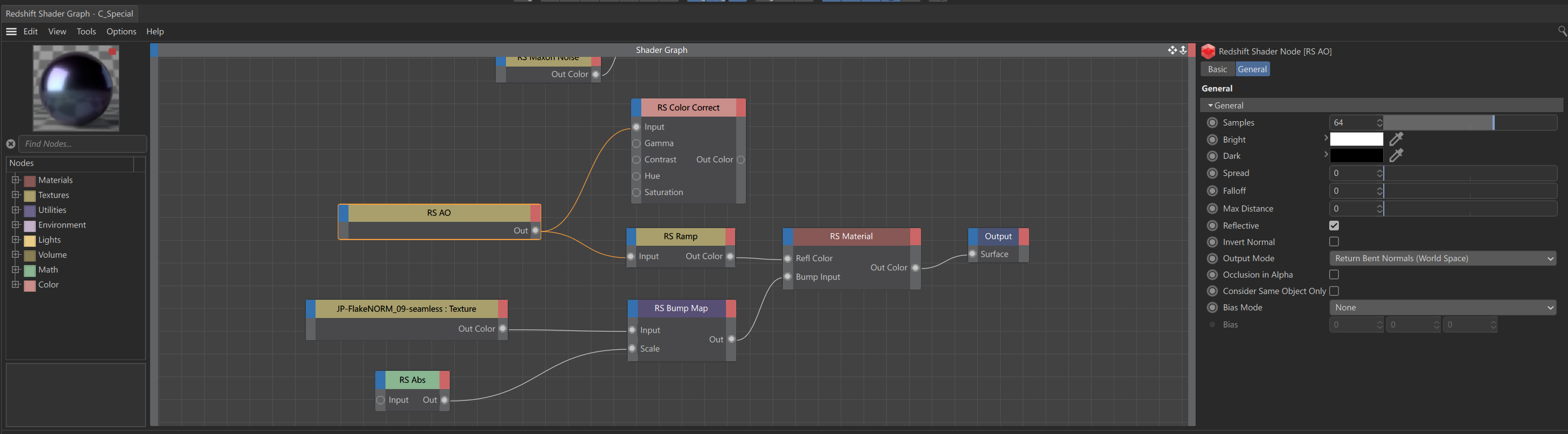Enable Occlusion in Alpha checkbox

coord(1334,275)
